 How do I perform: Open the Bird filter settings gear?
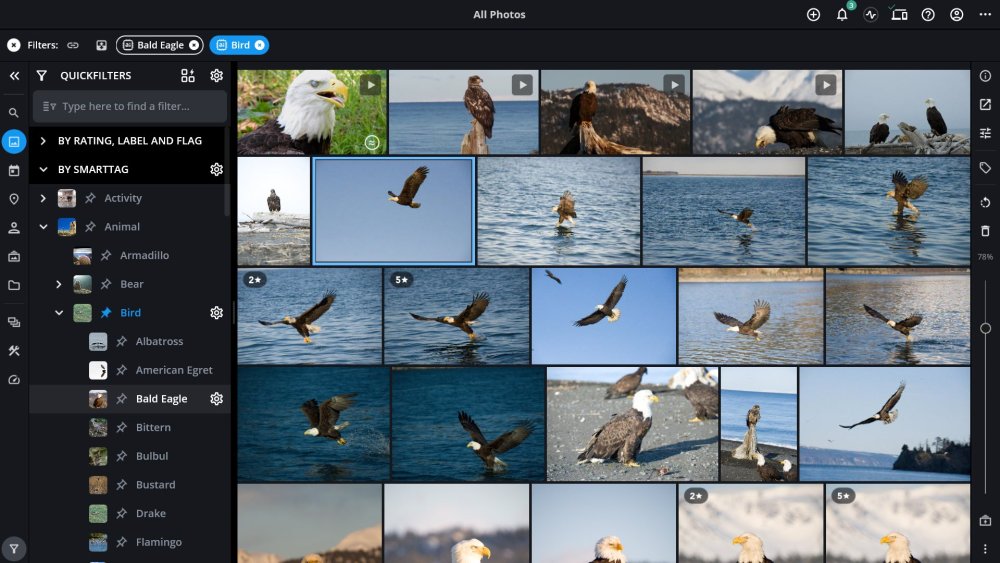[x=217, y=313]
